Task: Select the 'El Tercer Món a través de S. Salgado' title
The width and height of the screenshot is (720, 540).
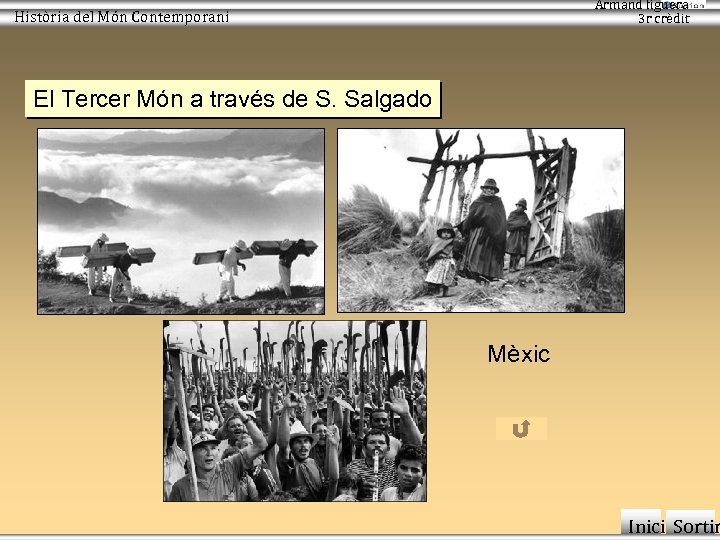Action: [x=233, y=99]
